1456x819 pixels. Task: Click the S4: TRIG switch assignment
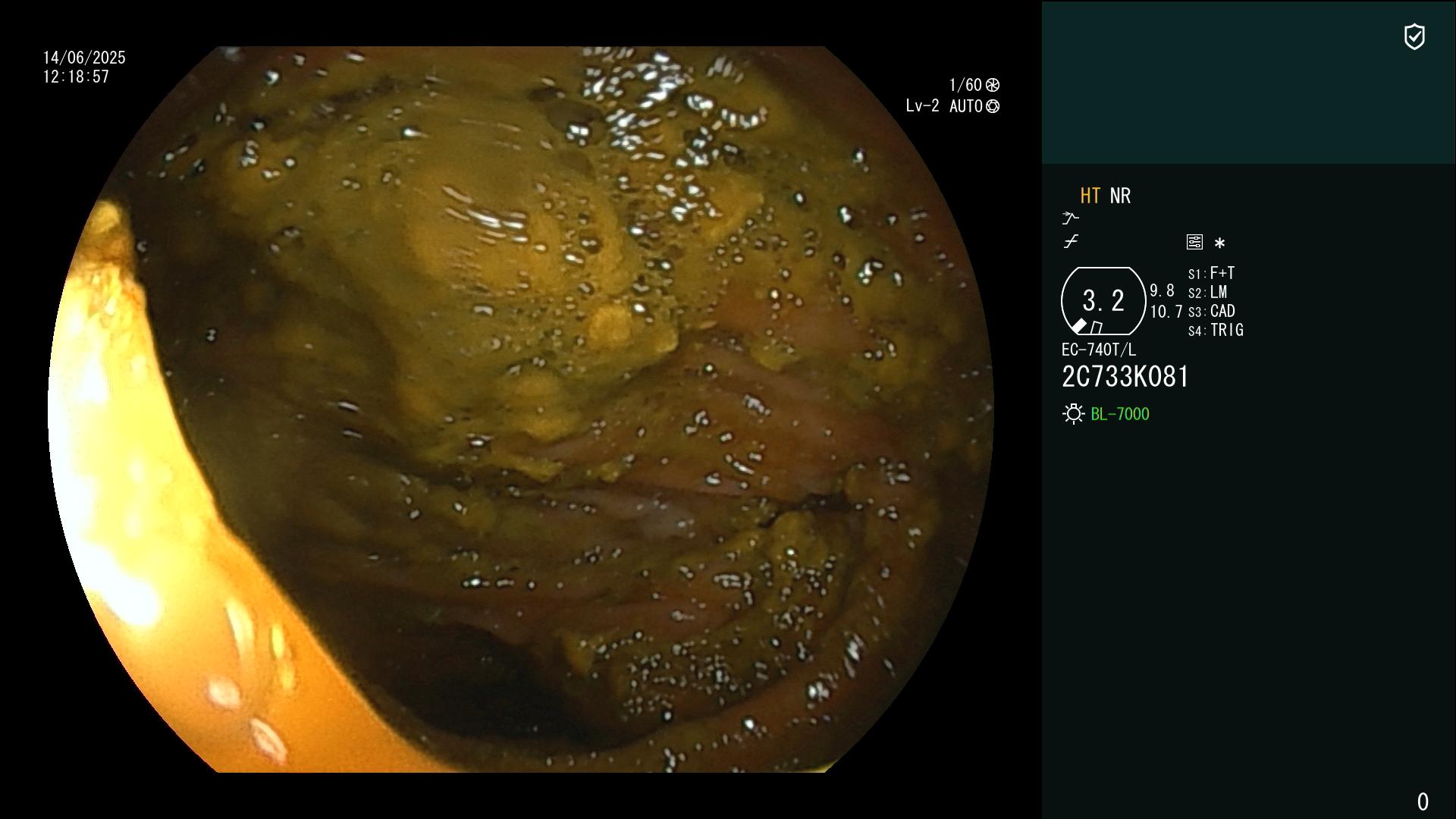tap(1216, 330)
